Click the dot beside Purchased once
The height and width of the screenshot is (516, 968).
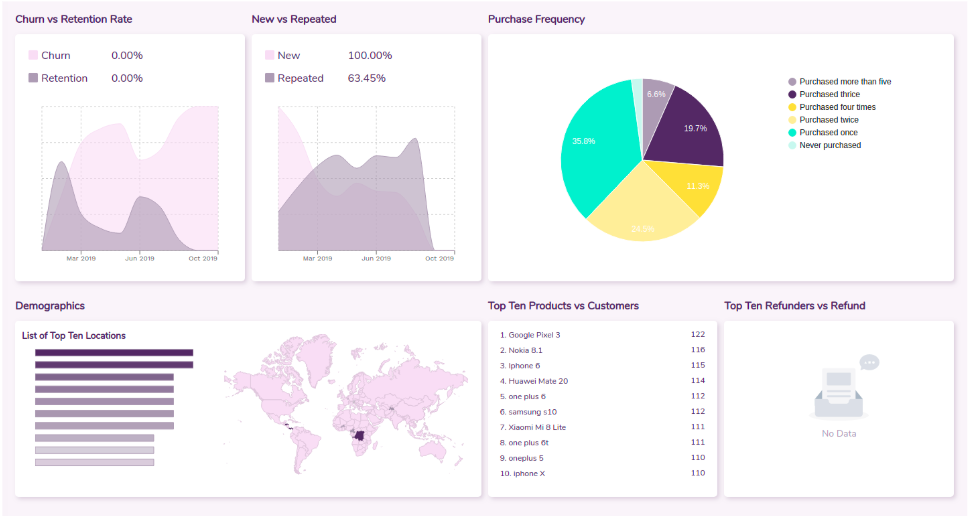(x=793, y=133)
